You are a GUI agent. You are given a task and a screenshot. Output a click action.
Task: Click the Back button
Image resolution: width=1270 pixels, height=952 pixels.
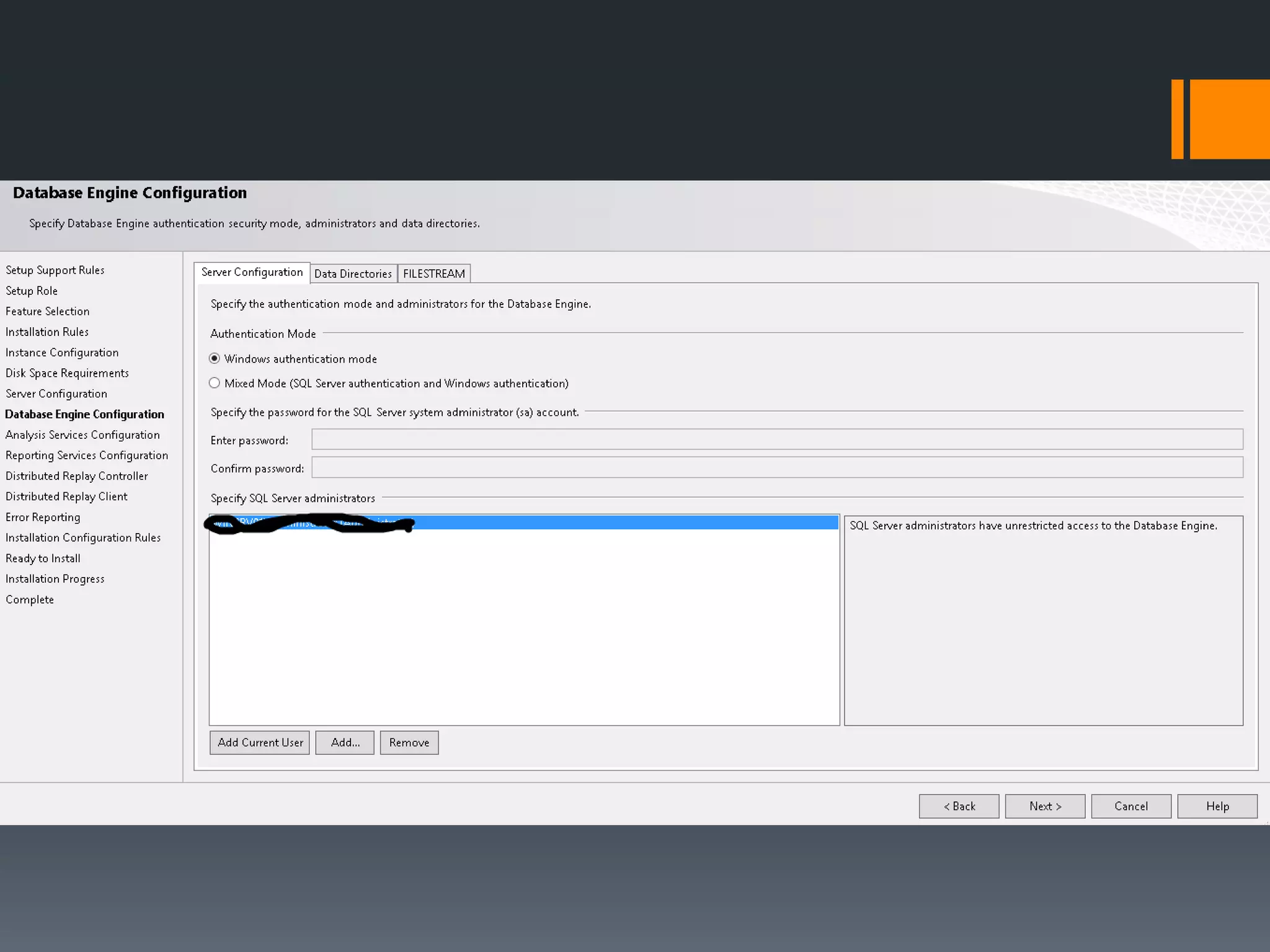[959, 806]
